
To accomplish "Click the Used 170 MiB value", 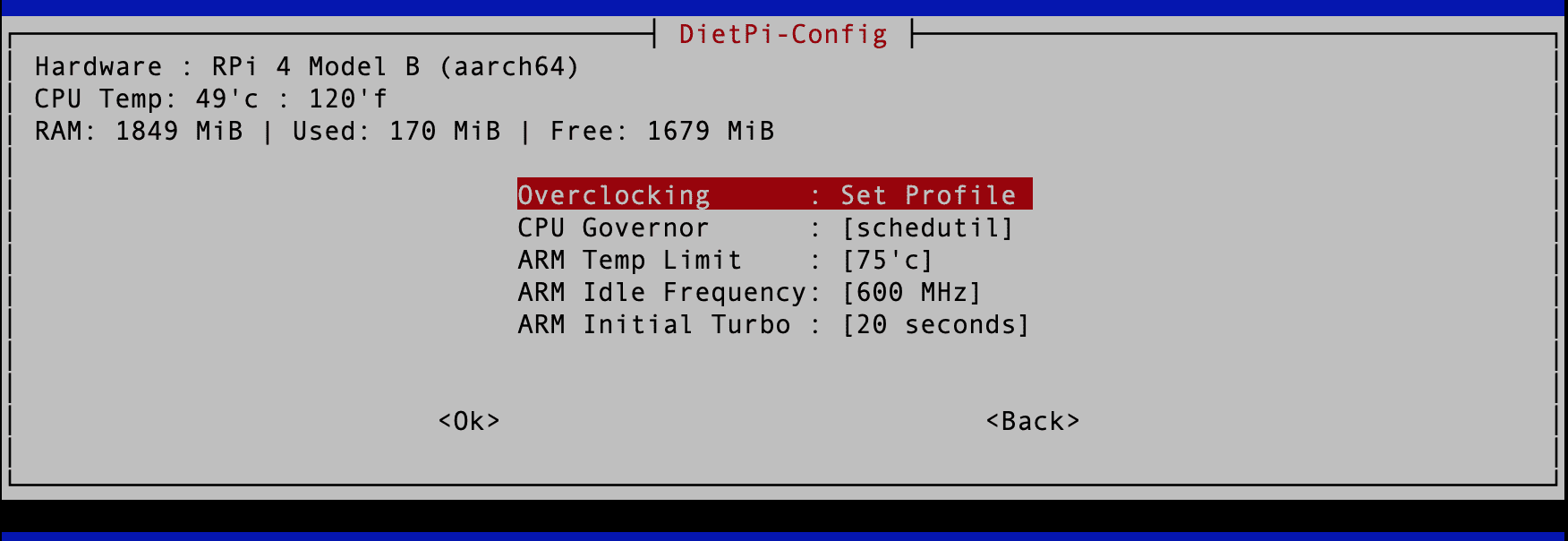I will point(396,131).
